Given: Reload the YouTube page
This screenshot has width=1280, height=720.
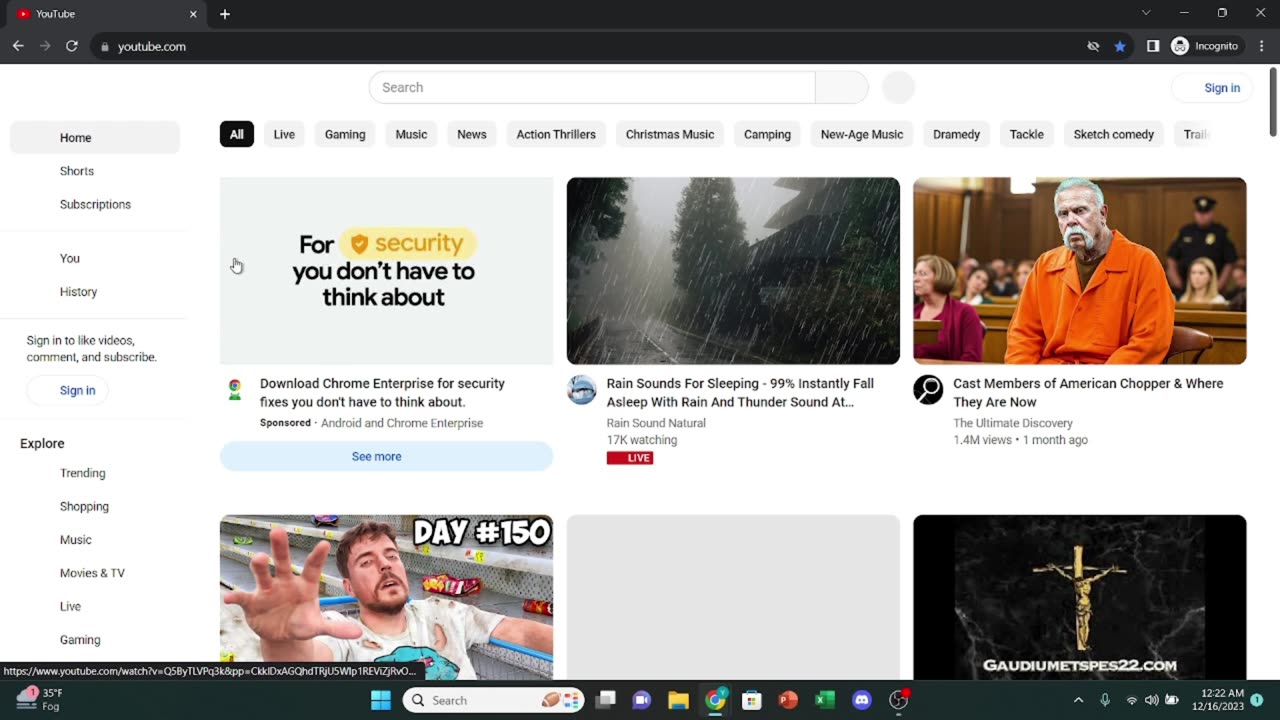Looking at the screenshot, I should coord(72,46).
